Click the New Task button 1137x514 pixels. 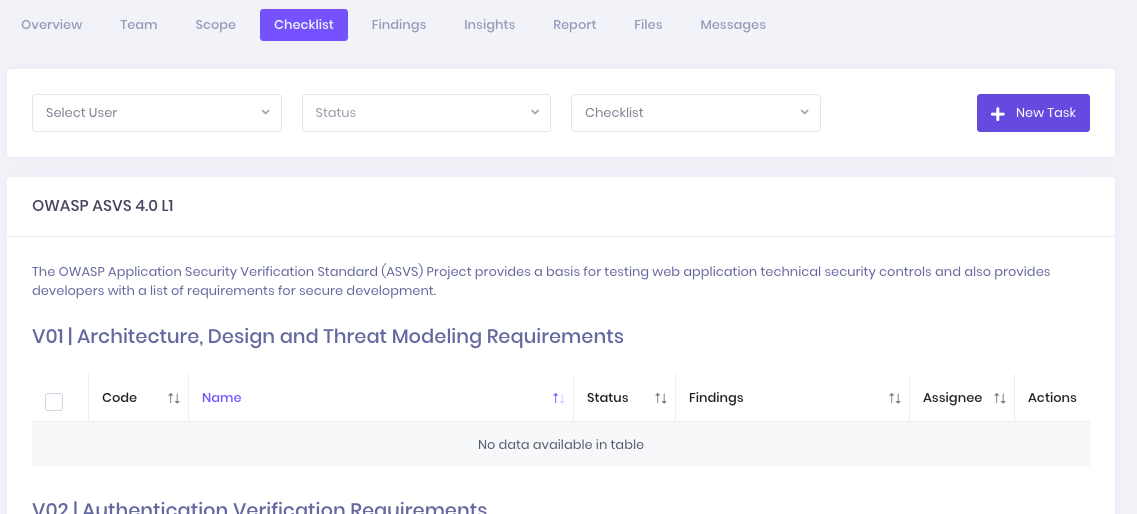click(1033, 113)
